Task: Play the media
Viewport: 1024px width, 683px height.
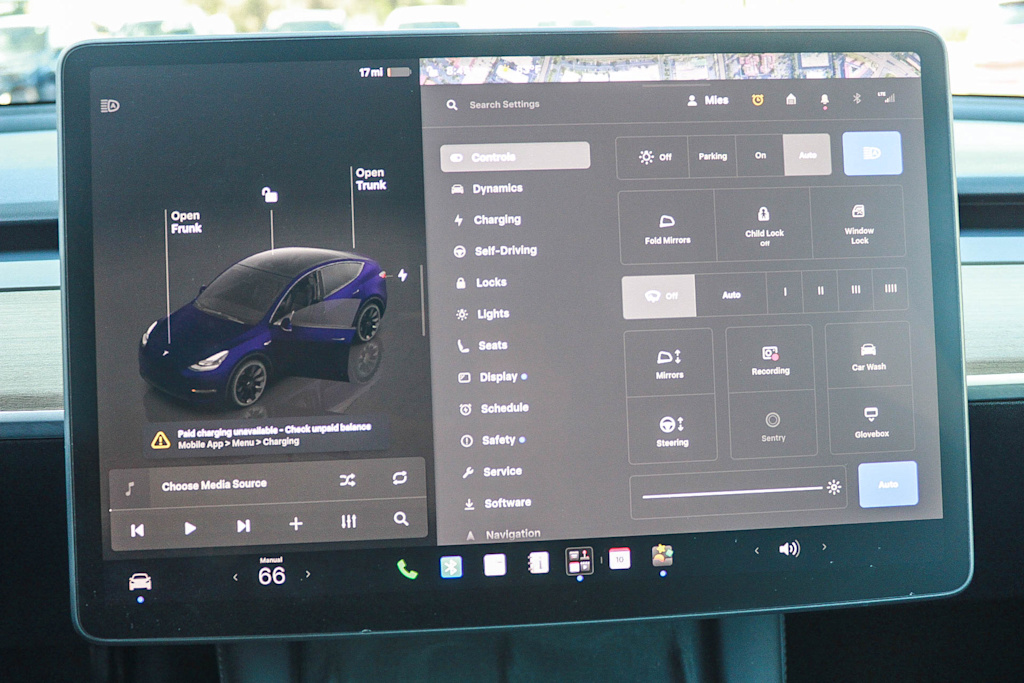Action: 190,528
